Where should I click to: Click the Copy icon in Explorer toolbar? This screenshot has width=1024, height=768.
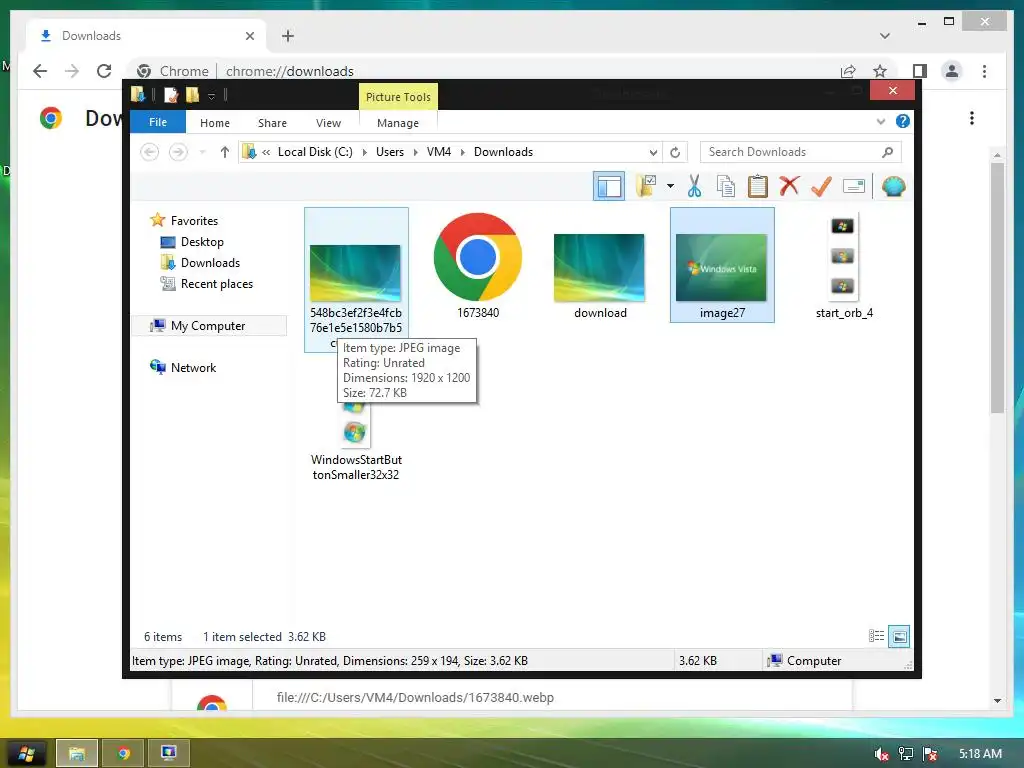(726, 186)
